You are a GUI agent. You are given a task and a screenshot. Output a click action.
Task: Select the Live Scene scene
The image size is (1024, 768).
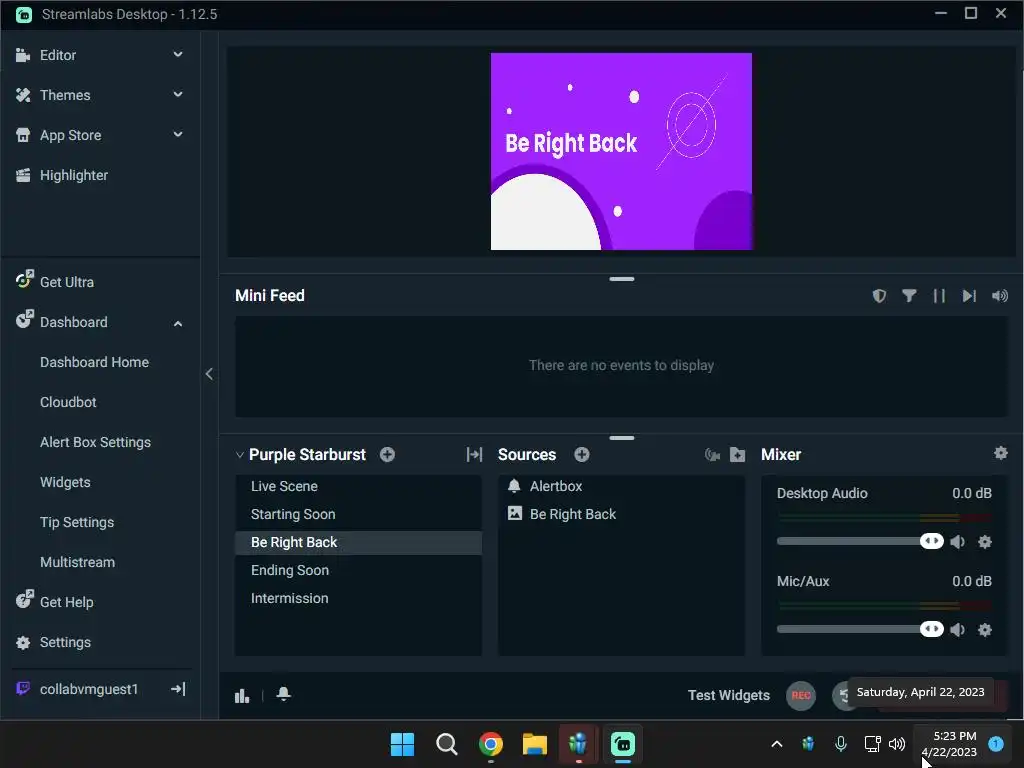(x=358, y=487)
